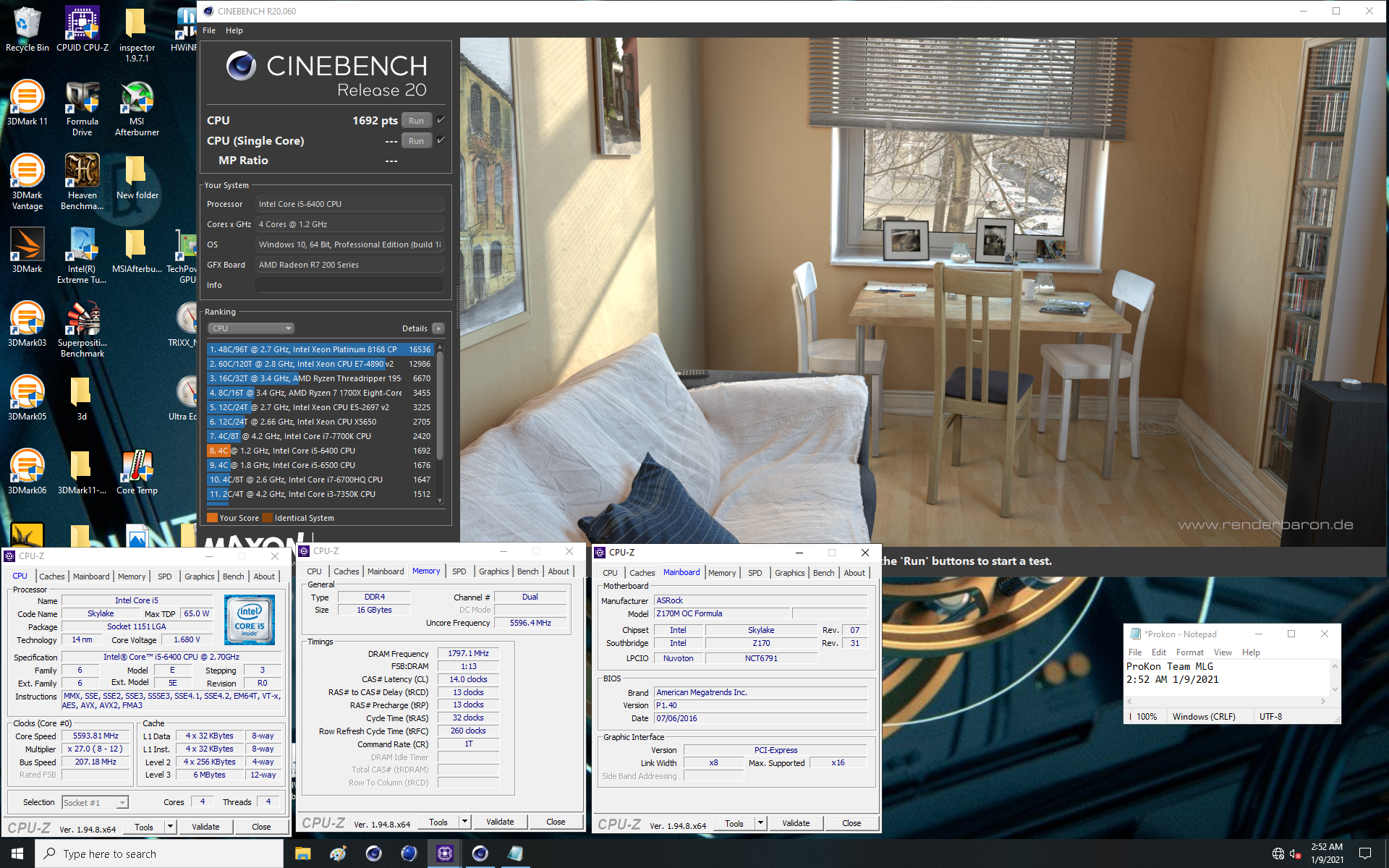Launch MSI Afterburner desktop icon

pyautogui.click(x=137, y=108)
